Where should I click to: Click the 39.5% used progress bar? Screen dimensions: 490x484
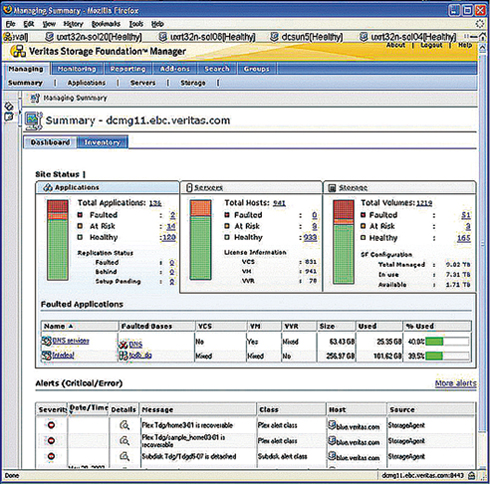point(447,356)
